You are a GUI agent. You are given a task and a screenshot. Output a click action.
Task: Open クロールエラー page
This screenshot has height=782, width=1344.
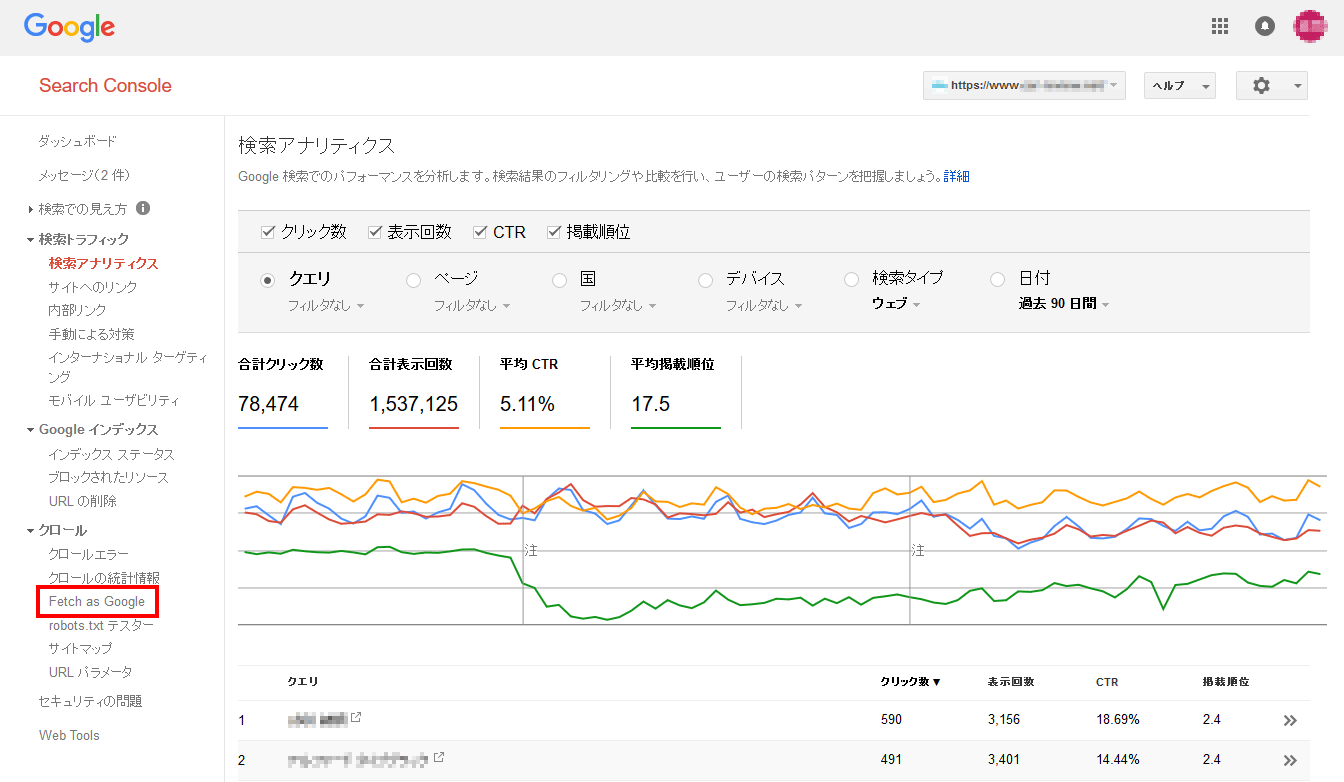88,554
